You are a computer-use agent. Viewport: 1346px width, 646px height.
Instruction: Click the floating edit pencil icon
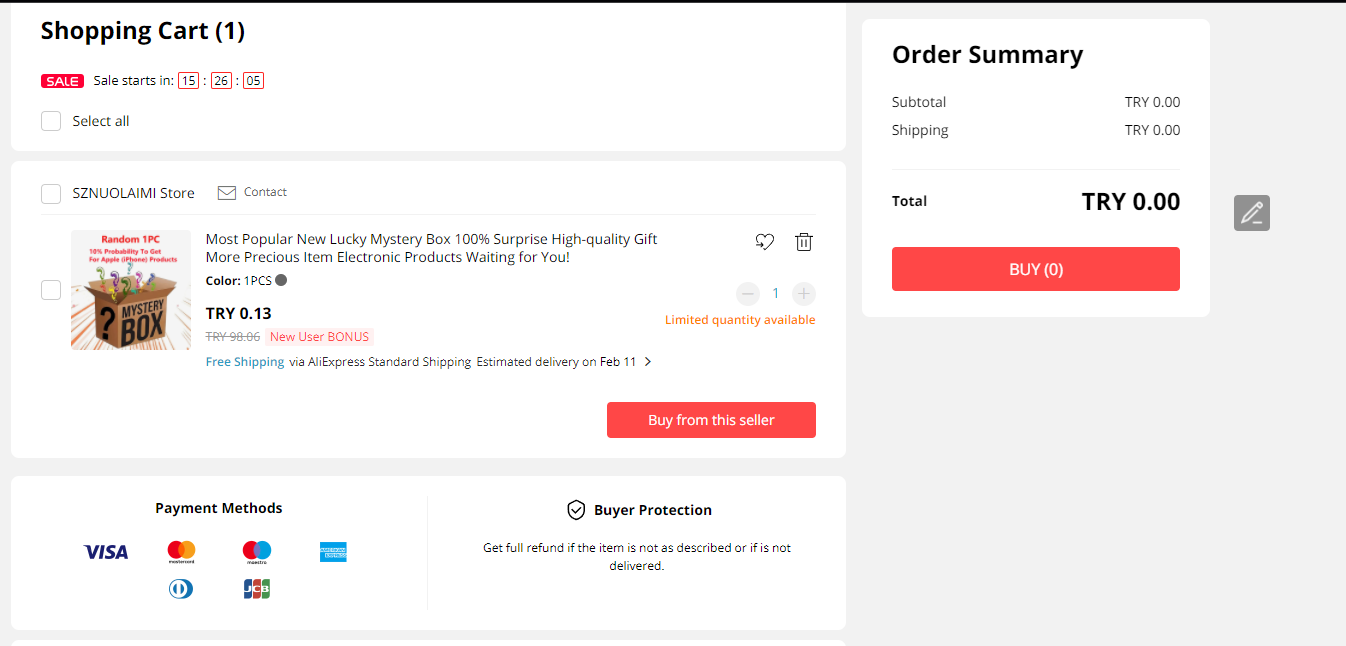(1251, 213)
